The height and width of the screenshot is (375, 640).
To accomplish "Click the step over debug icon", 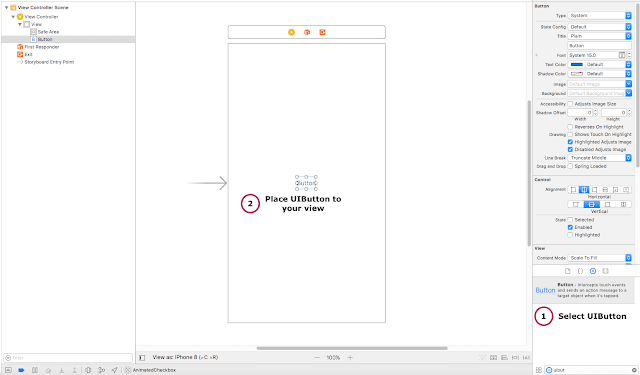I will click(48, 370).
